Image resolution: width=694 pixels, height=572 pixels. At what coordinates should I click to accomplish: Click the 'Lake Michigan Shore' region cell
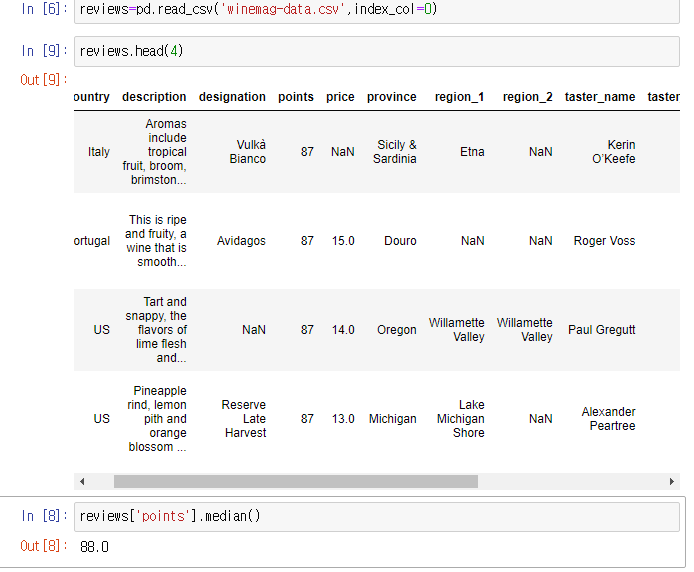460,419
